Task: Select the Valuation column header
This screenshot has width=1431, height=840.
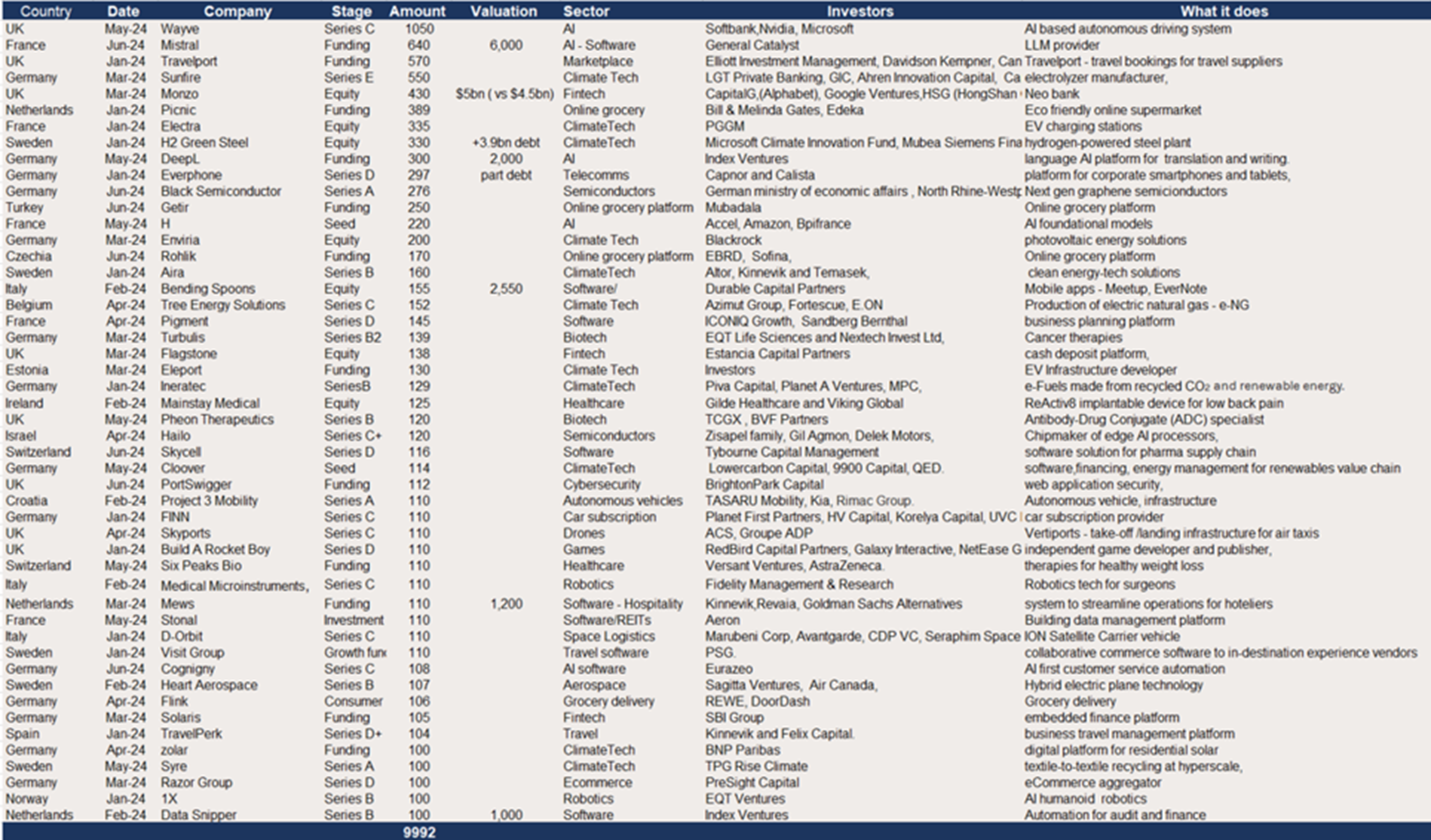Action: [504, 12]
